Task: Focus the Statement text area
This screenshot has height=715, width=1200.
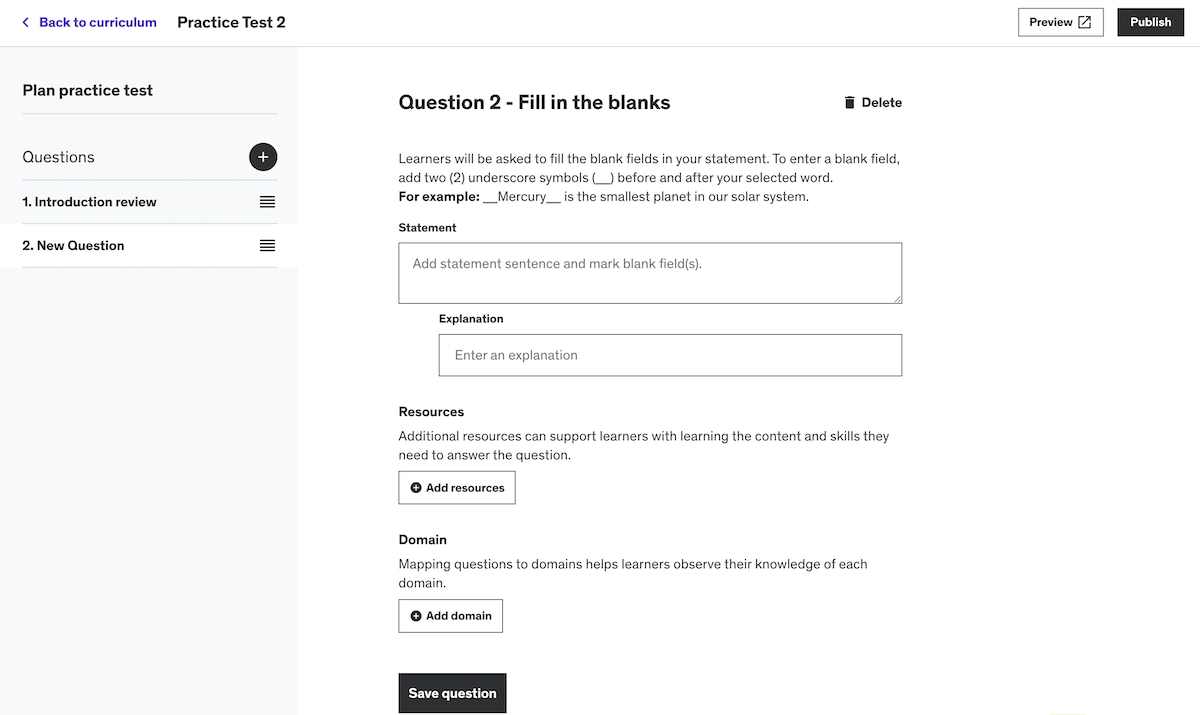Action: point(650,273)
